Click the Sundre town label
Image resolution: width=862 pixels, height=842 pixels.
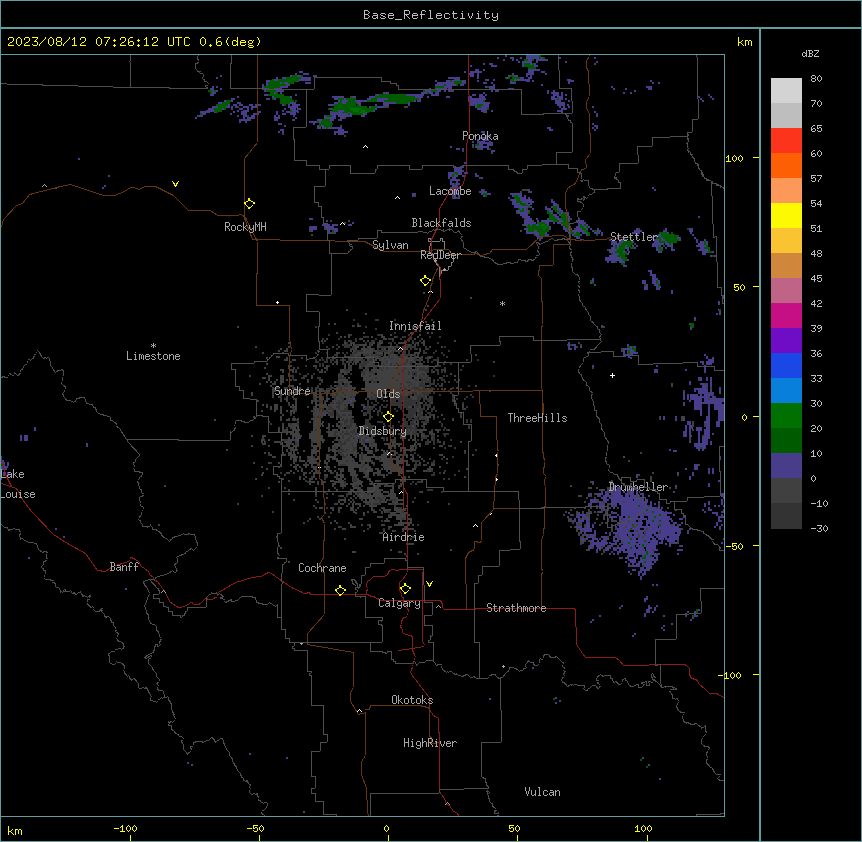pos(292,391)
